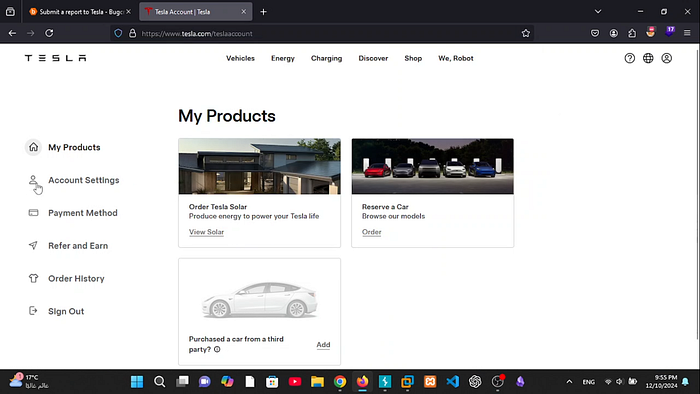Expand the List all tabs chevron

[x=598, y=12]
